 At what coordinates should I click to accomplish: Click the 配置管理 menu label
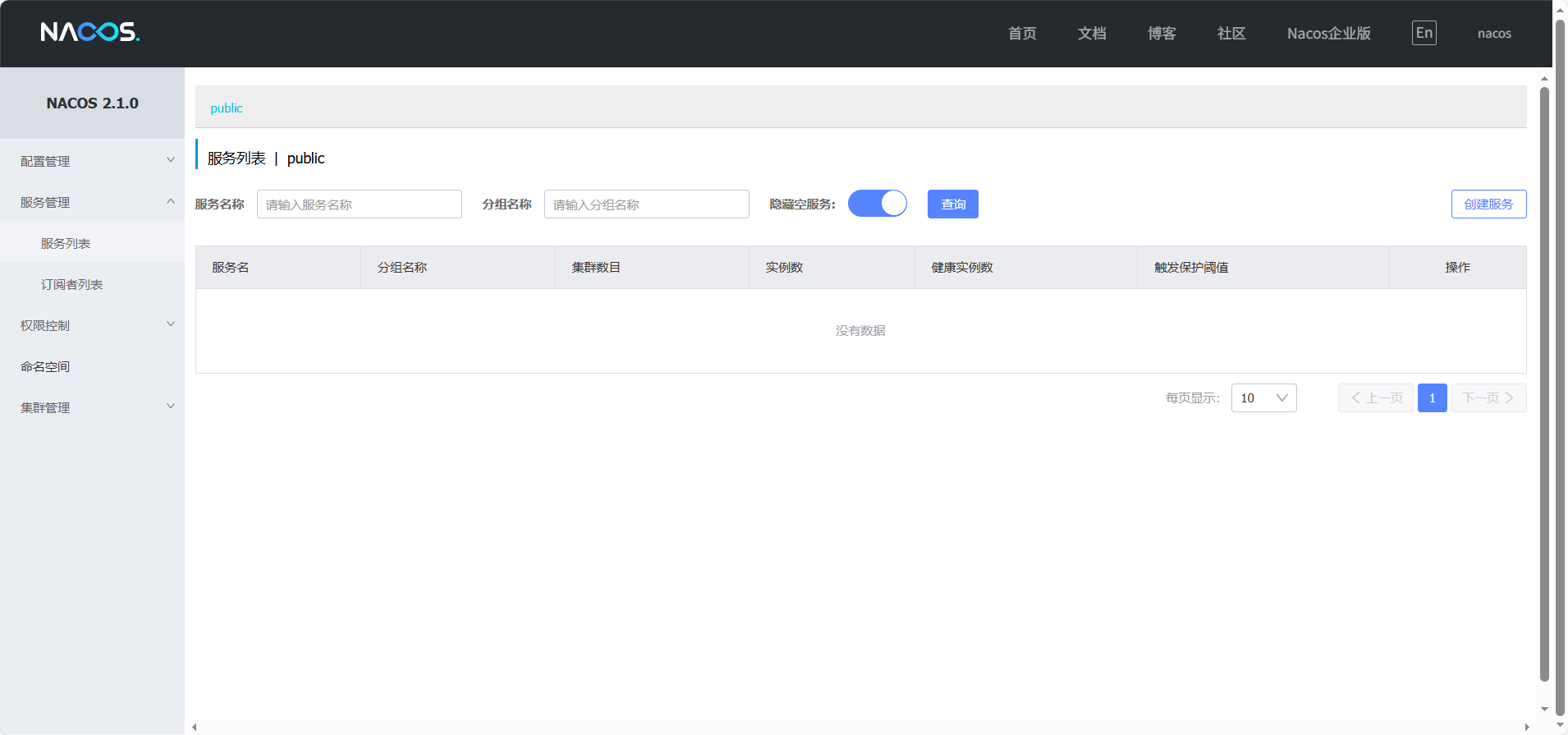(x=45, y=162)
